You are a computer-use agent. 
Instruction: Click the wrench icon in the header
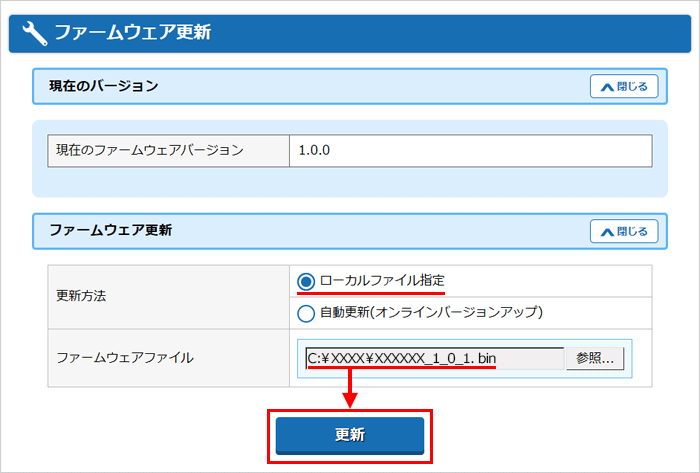coord(34,33)
